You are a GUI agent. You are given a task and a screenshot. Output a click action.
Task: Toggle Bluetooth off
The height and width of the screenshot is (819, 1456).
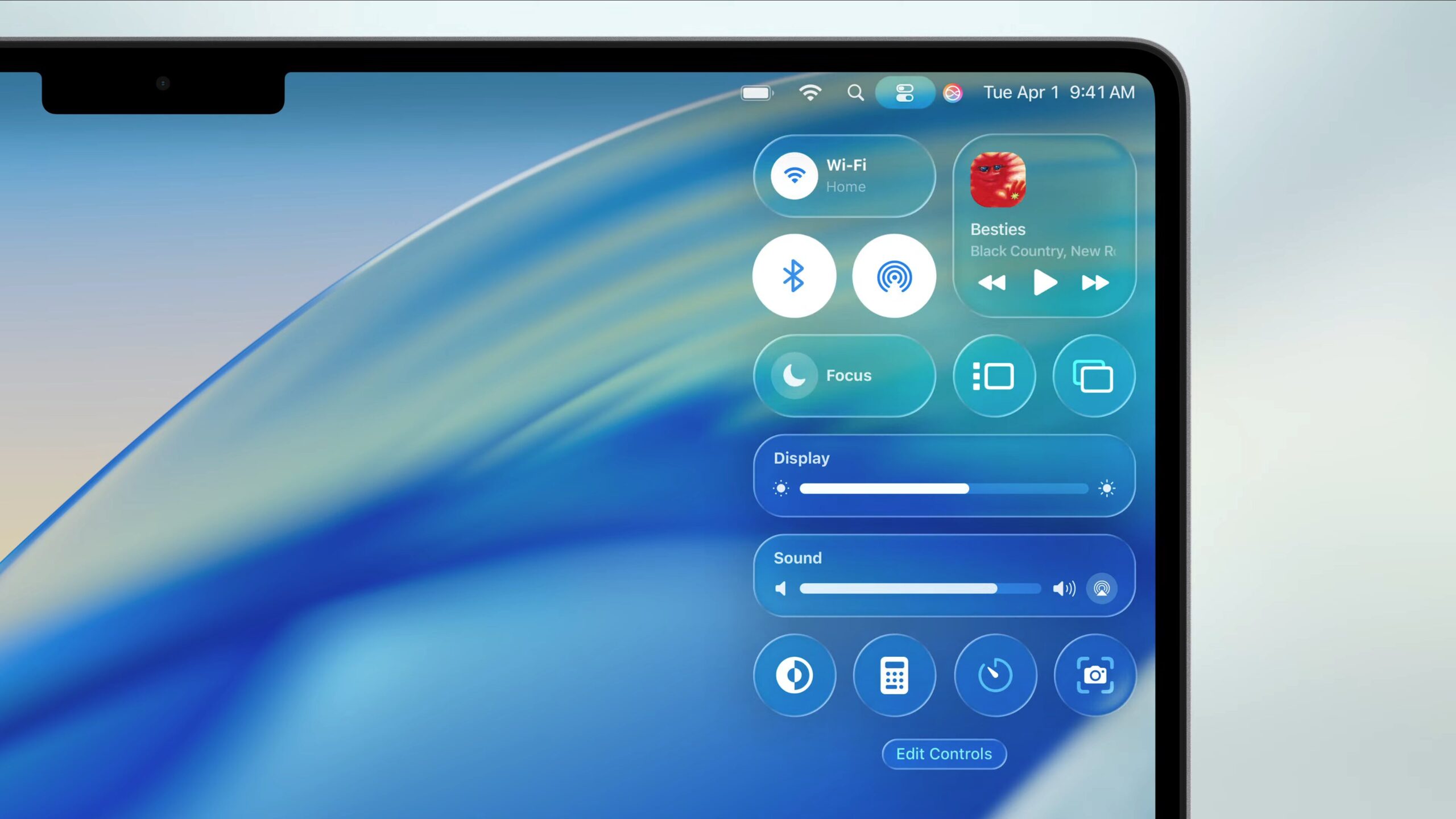pos(794,276)
